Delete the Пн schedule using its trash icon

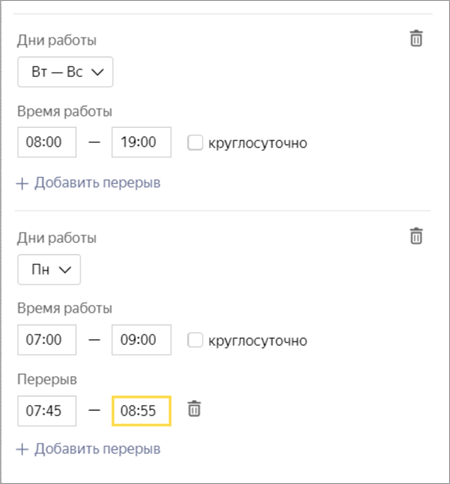pyautogui.click(x=416, y=236)
